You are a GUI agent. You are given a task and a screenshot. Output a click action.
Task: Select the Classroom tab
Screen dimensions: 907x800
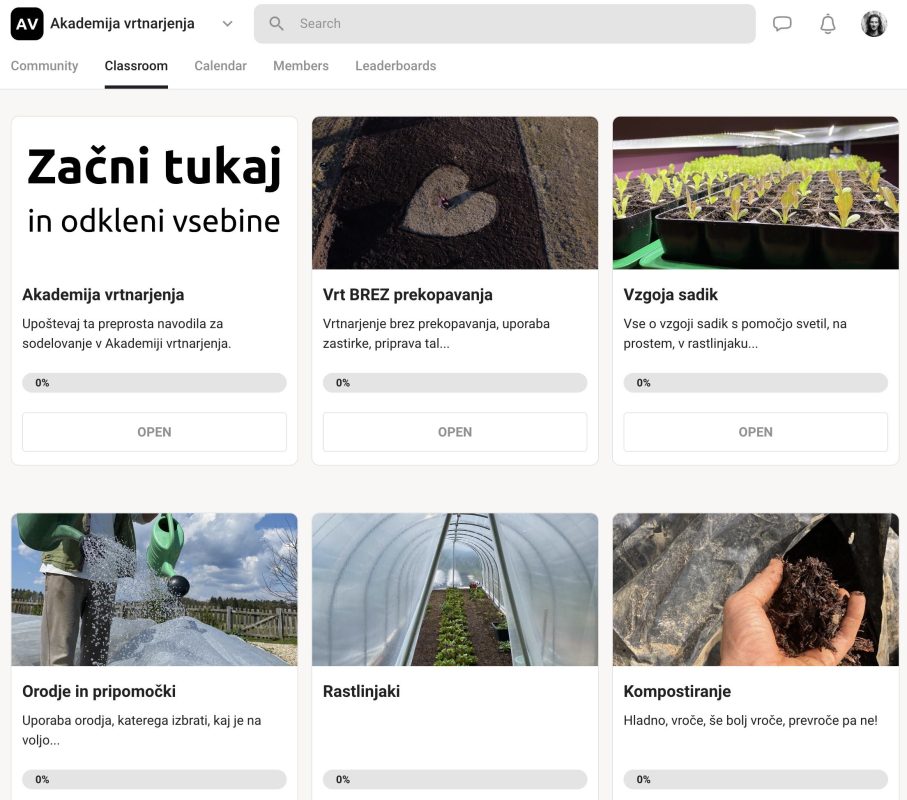click(136, 66)
